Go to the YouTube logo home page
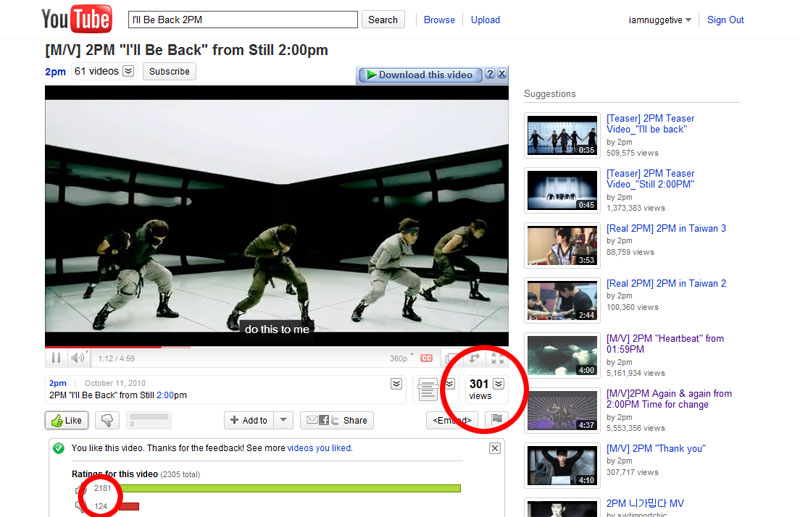 [77, 19]
